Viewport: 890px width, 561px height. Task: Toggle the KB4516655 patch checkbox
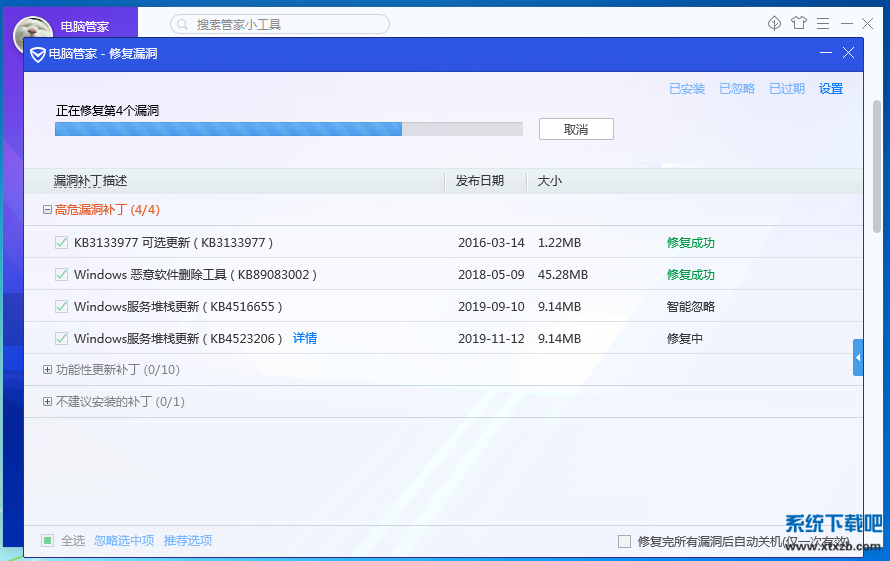click(x=61, y=306)
